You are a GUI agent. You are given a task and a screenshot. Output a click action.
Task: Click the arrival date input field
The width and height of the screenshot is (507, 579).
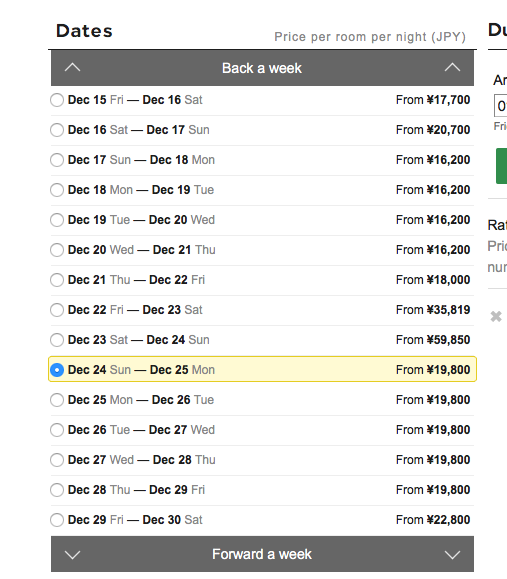[501, 106]
